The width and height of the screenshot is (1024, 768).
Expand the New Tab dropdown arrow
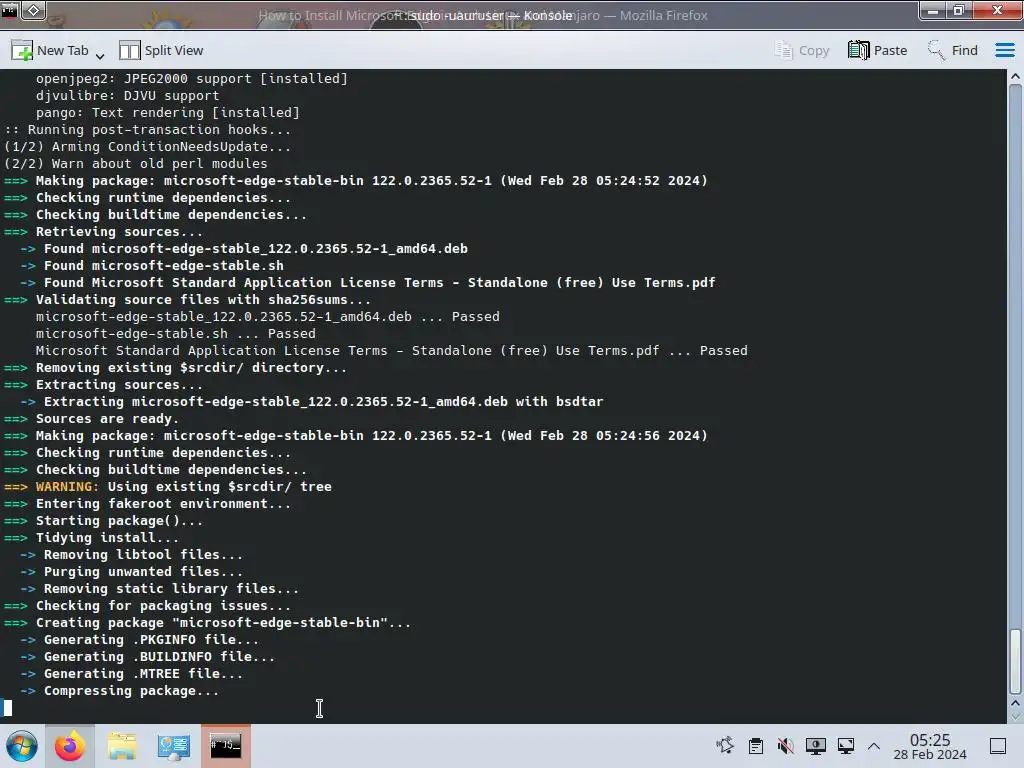coord(100,56)
